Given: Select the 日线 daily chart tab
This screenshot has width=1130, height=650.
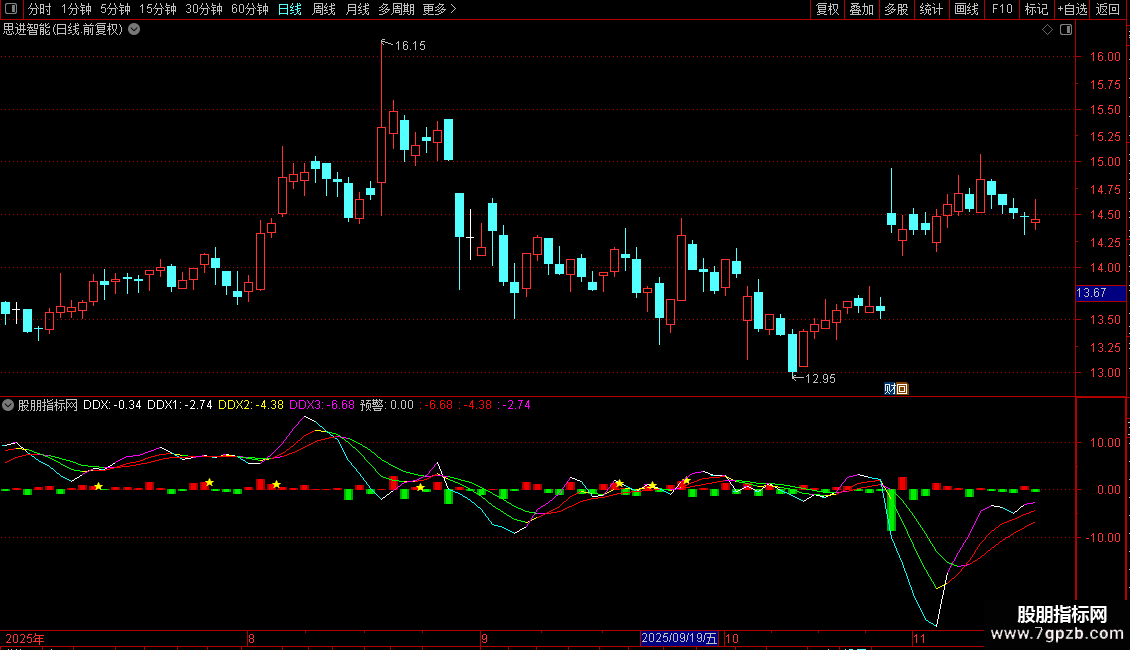Looking at the screenshot, I should pyautogui.click(x=290, y=9).
